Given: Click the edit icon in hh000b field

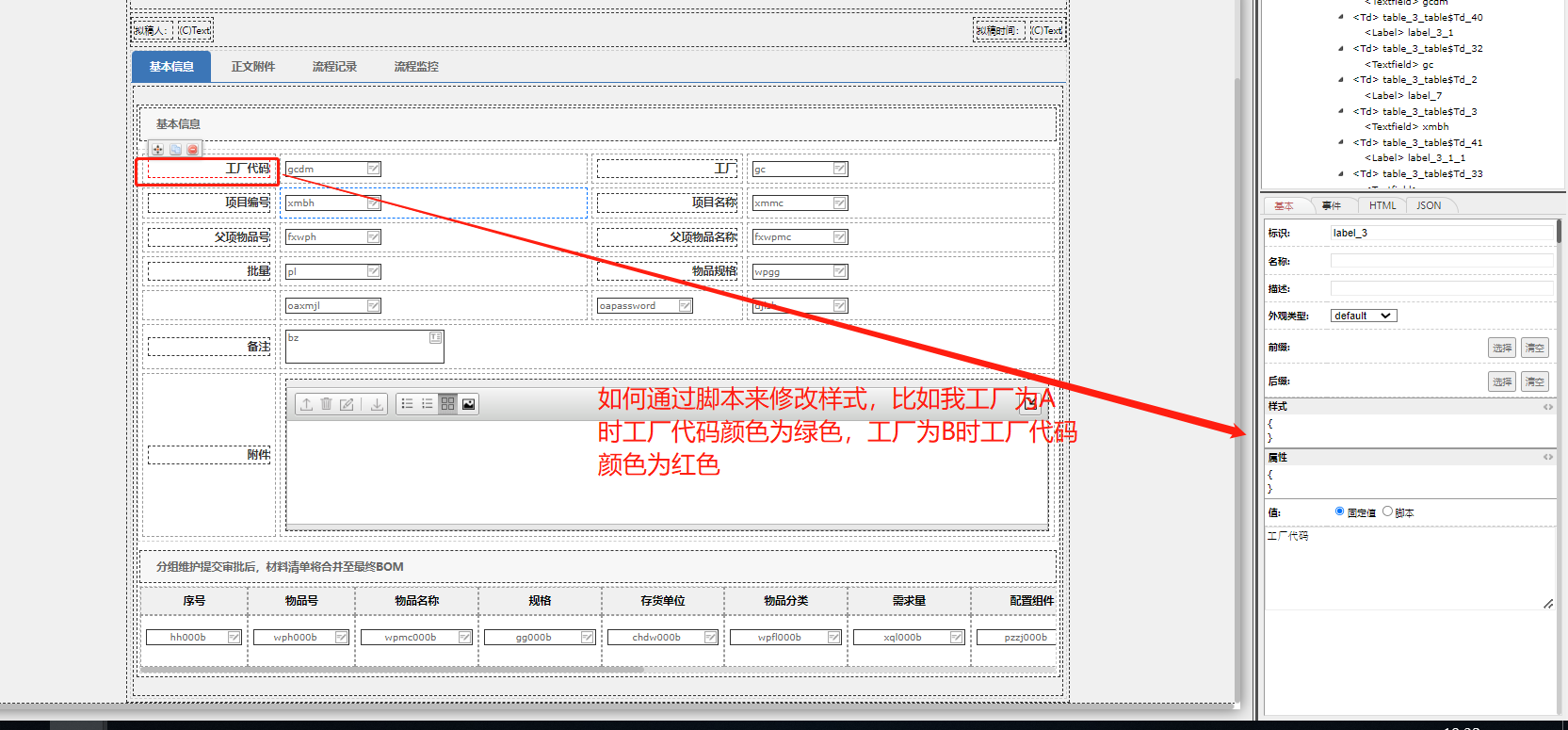Looking at the screenshot, I should click(x=234, y=638).
